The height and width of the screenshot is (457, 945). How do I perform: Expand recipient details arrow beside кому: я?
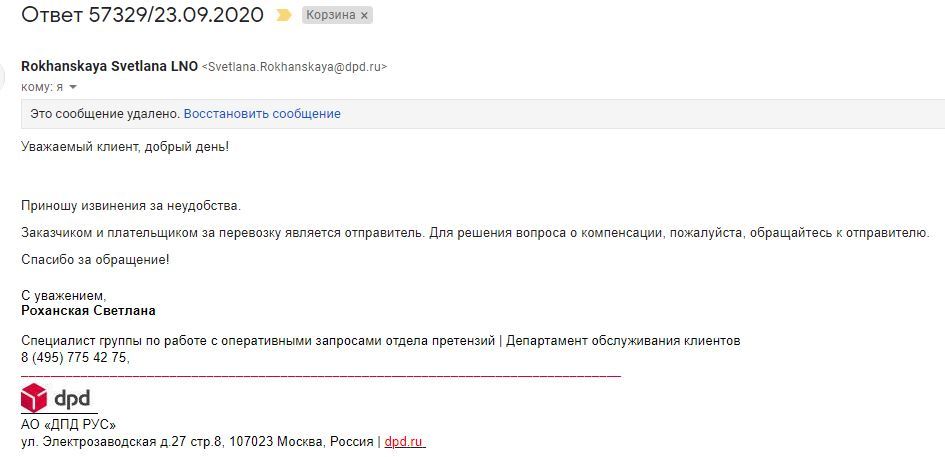pyautogui.click(x=73, y=87)
